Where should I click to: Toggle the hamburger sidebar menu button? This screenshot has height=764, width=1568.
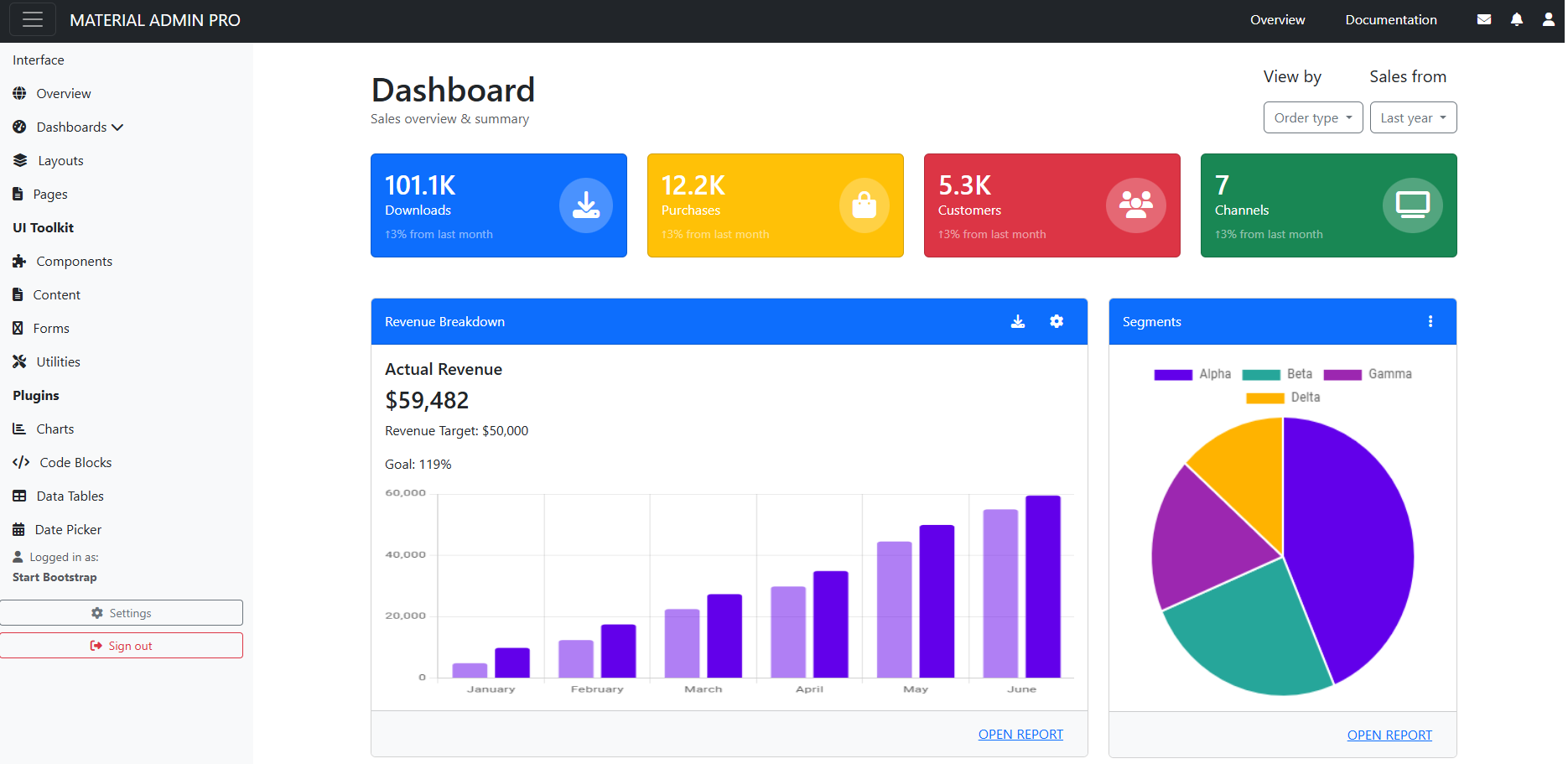coord(33,19)
